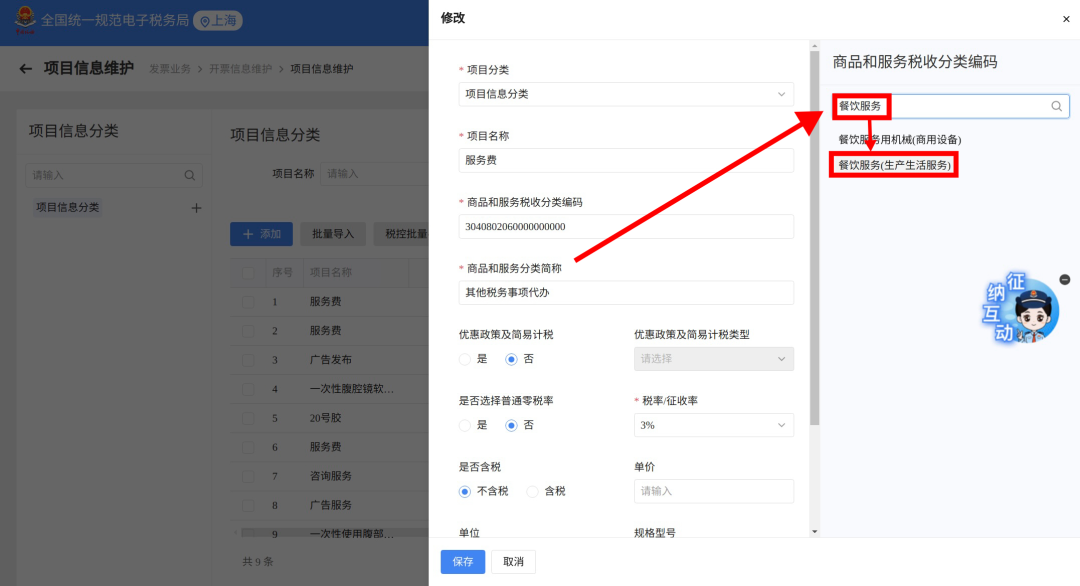Click scrollbar up arrow in form panel

(x=815, y=46)
